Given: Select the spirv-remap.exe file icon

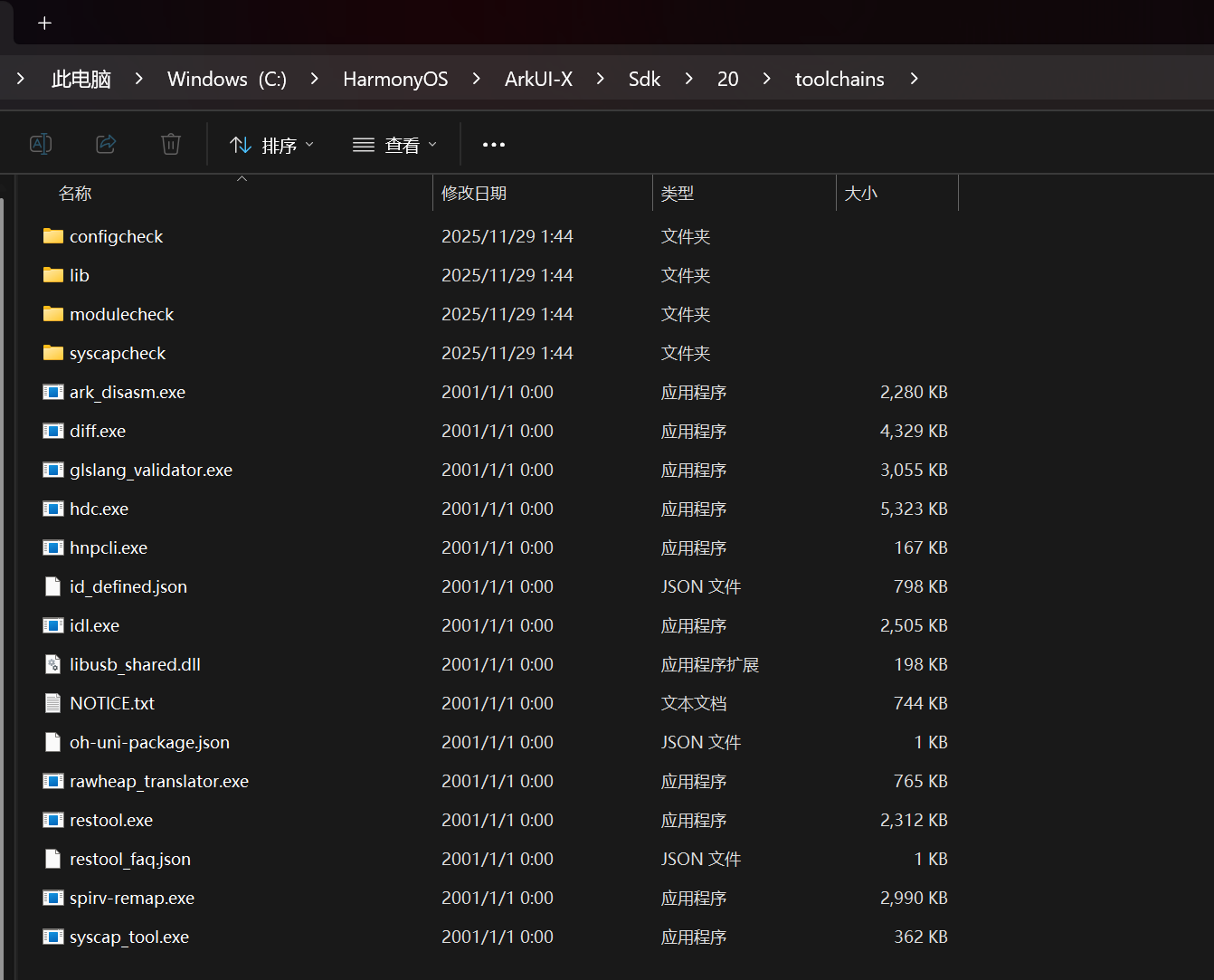Looking at the screenshot, I should (x=53, y=898).
